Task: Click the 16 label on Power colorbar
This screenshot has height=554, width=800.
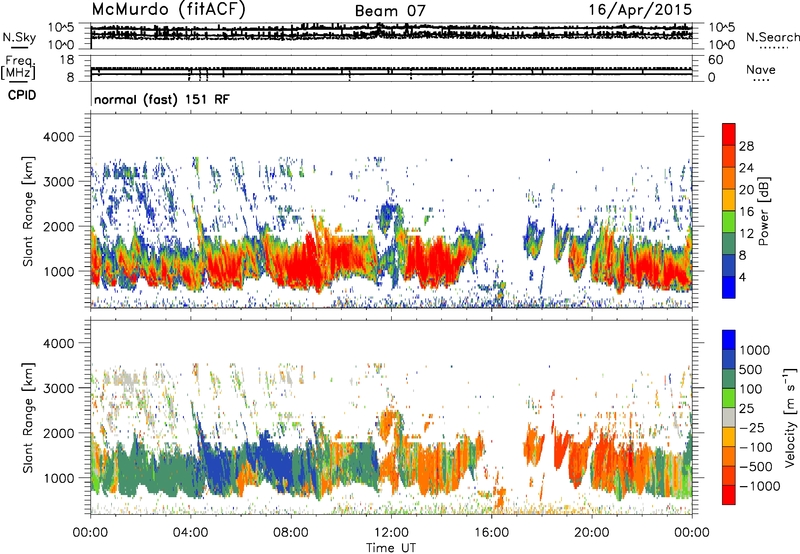Action: pyautogui.click(x=746, y=212)
